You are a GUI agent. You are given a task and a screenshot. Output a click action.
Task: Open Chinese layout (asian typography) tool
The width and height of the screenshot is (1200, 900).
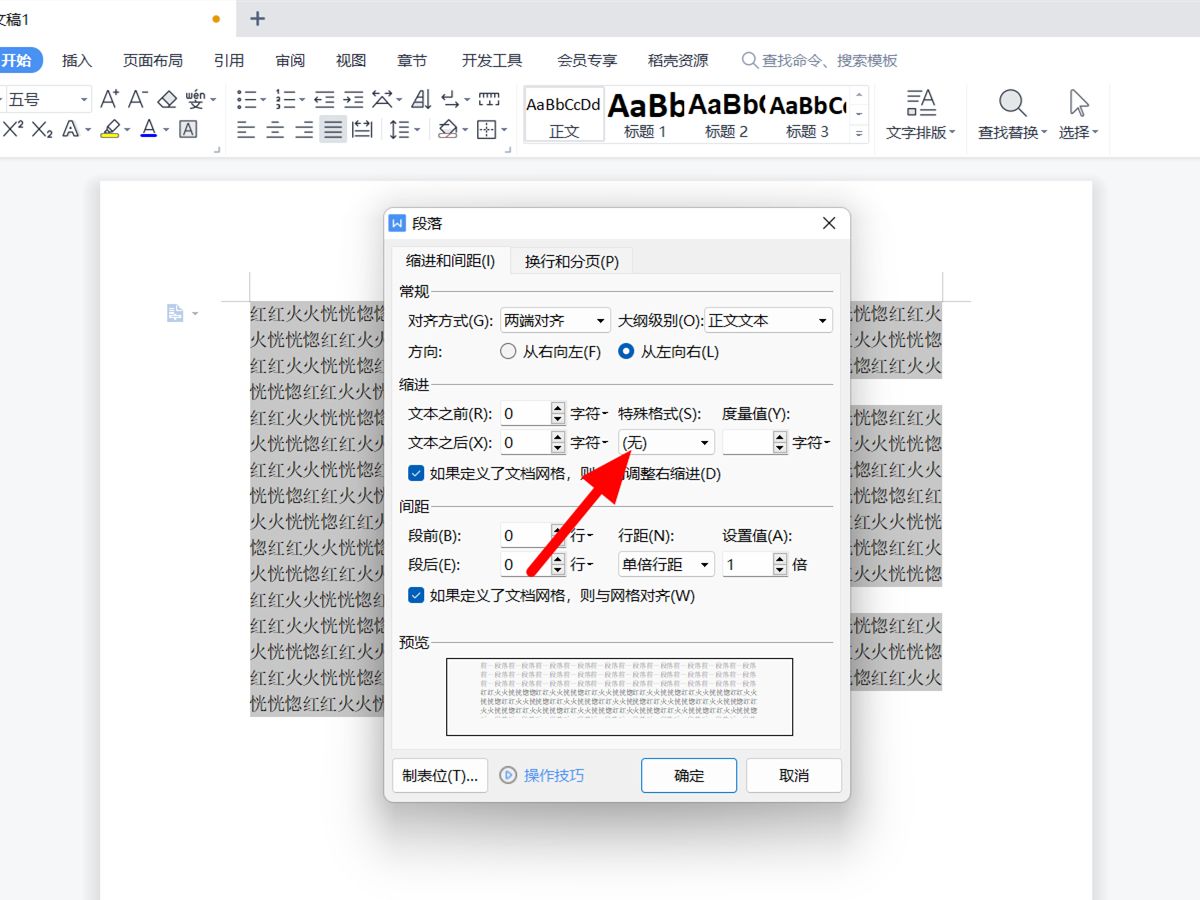point(383,99)
